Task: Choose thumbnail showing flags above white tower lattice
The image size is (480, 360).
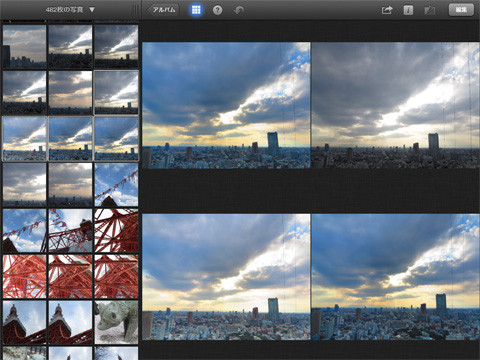Action: (x=70, y=230)
